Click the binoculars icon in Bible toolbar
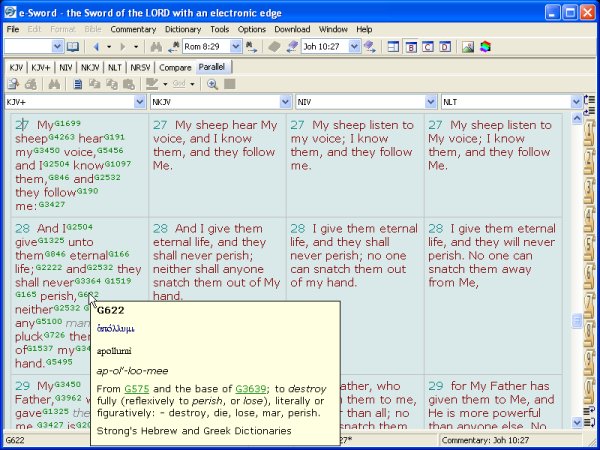600x450 pixels. (x=54, y=84)
